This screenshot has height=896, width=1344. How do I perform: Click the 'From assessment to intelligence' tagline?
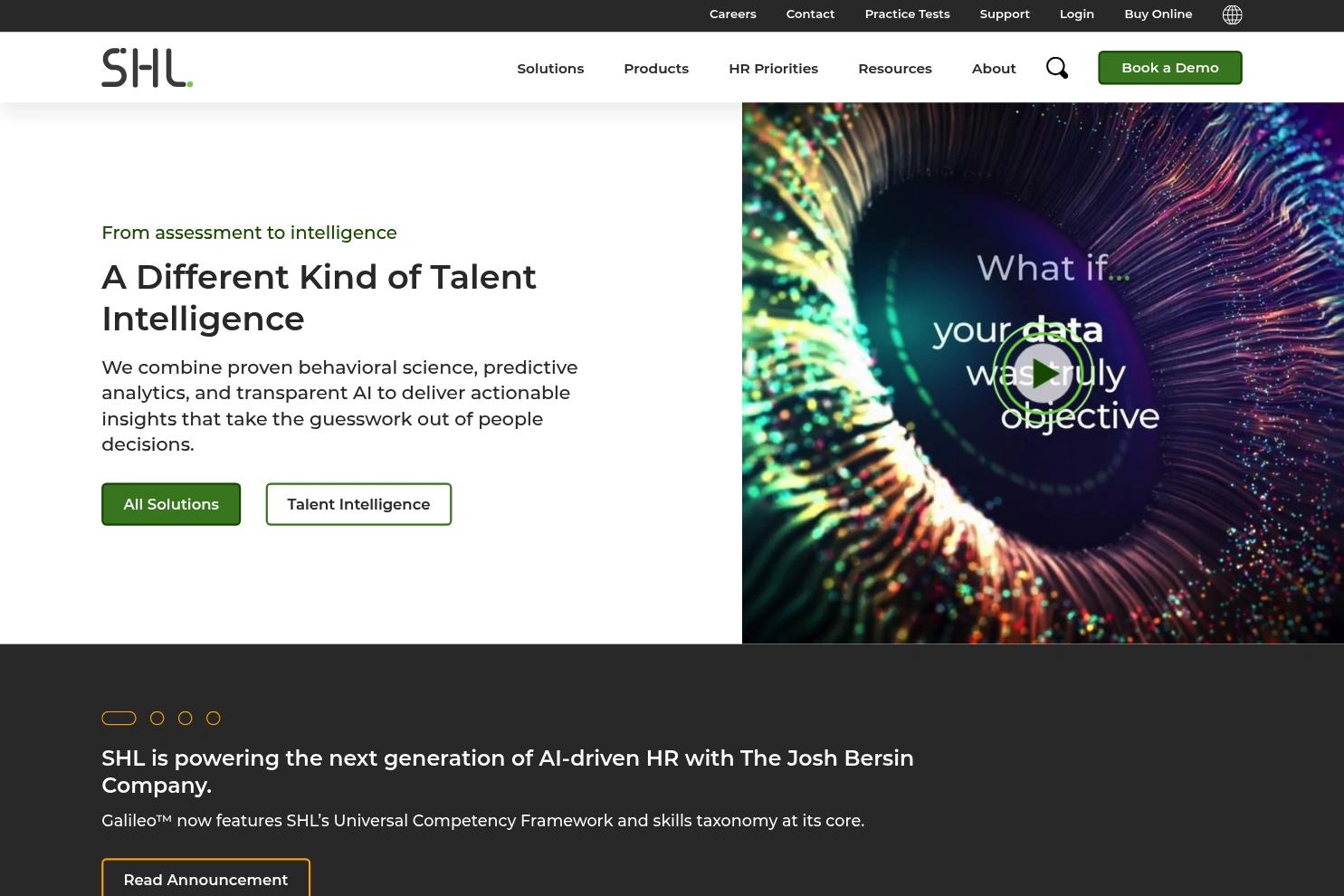pos(249,233)
